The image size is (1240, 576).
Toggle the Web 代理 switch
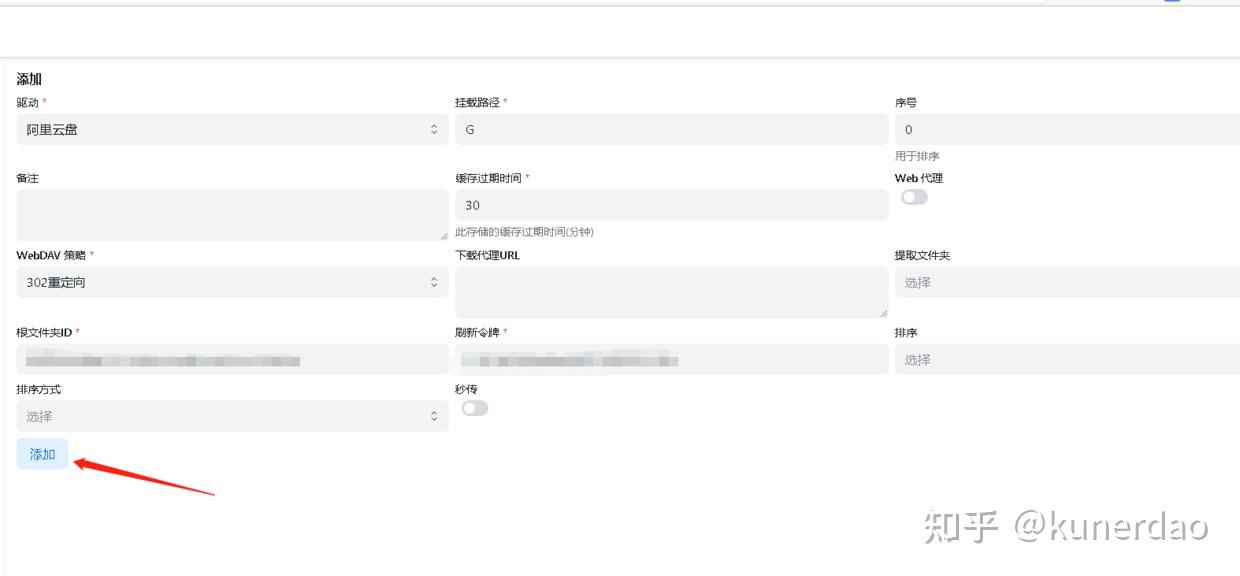[914, 197]
